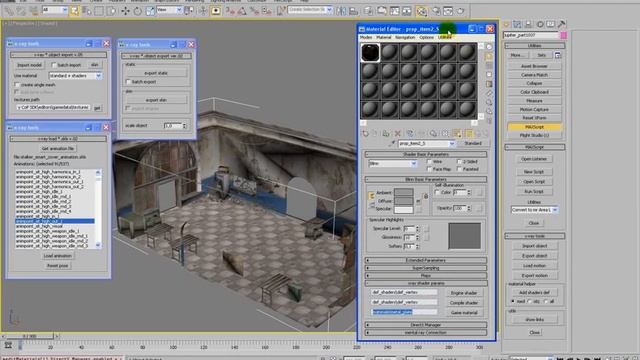Click Video Color Check icon in Material Editor

[489, 84]
